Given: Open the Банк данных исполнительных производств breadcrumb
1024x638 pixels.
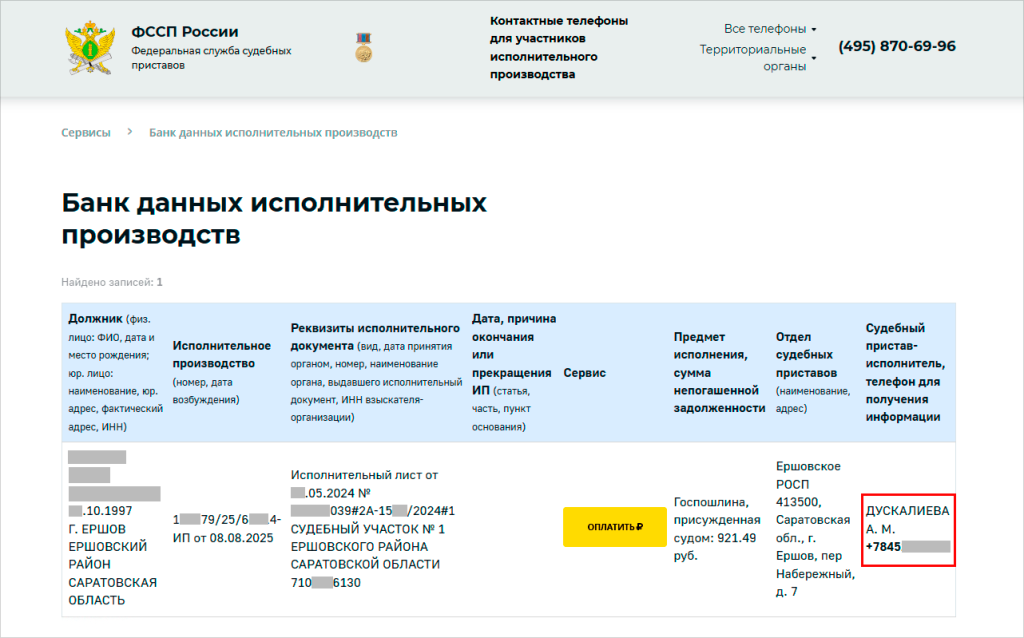Looking at the screenshot, I should point(273,132).
